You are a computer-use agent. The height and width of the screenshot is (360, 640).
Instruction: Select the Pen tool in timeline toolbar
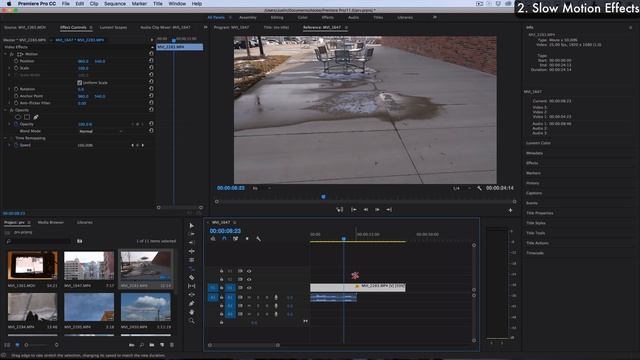pyautogui.click(x=191, y=303)
